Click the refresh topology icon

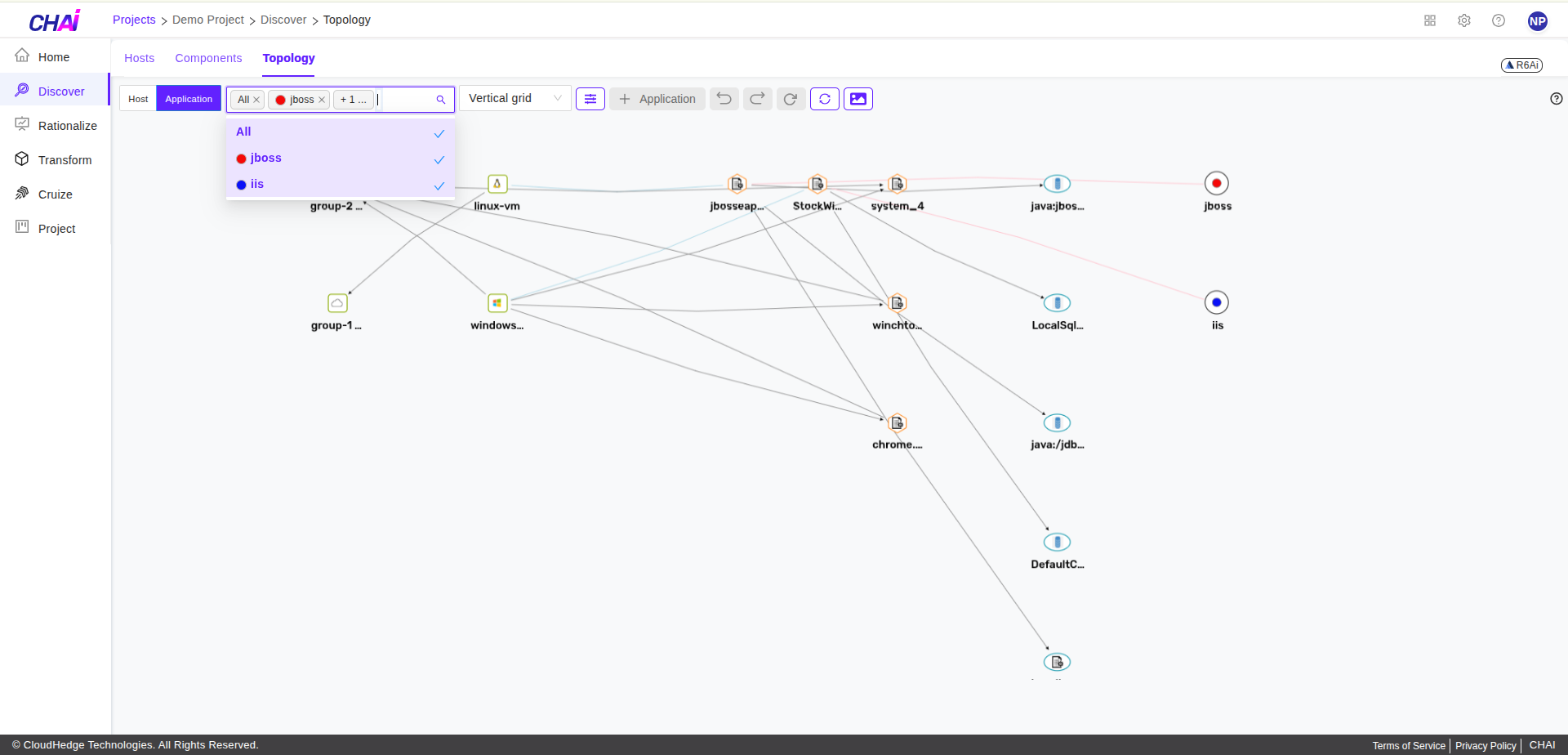pos(824,98)
